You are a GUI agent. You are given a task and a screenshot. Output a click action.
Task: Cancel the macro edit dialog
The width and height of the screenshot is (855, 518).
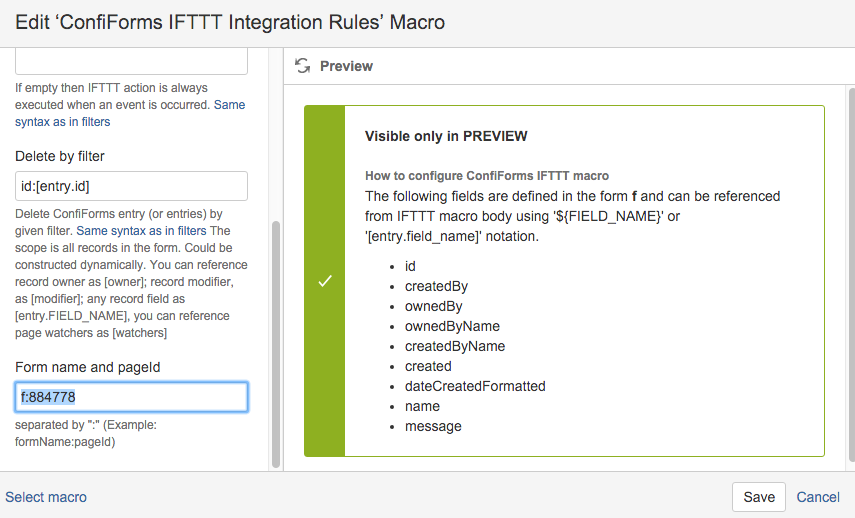click(x=818, y=497)
